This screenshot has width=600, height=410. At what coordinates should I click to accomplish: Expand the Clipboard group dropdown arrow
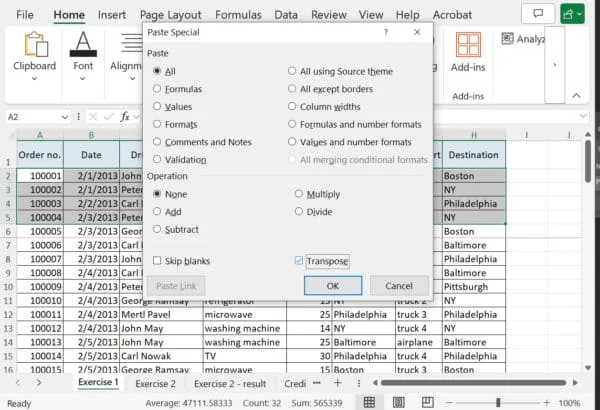[34, 78]
